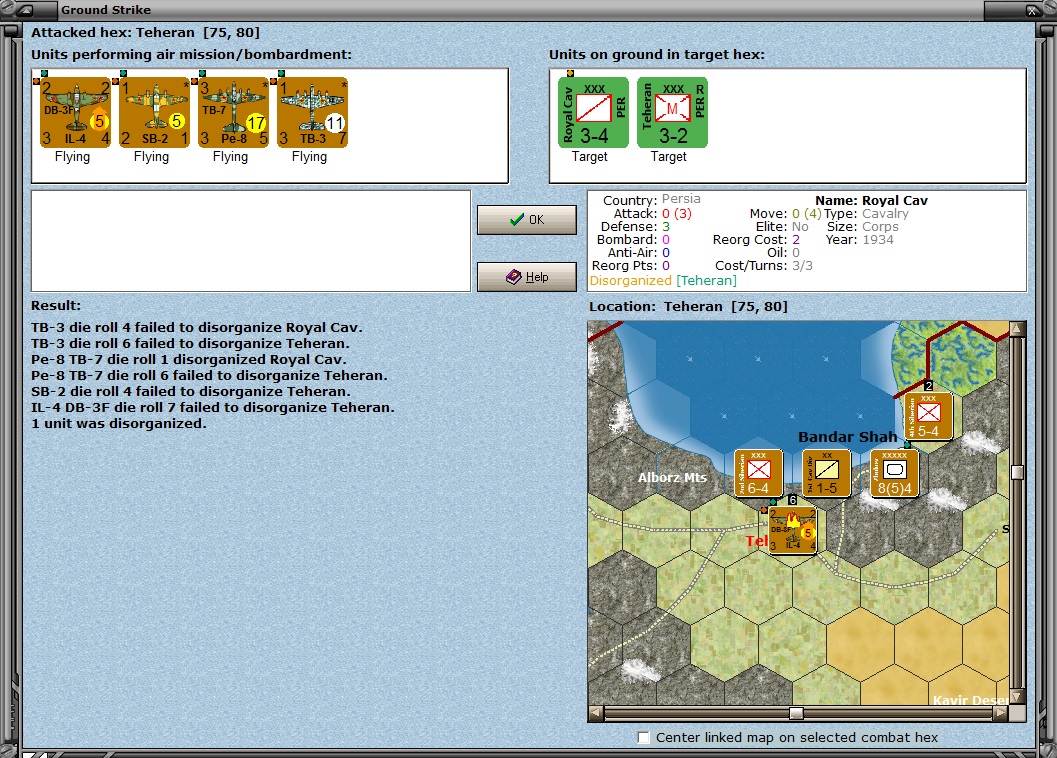This screenshot has height=758, width=1057.
Task: Click 'Pe-8 TB-7 die roll 1 disorganized' line
Action: [189, 359]
